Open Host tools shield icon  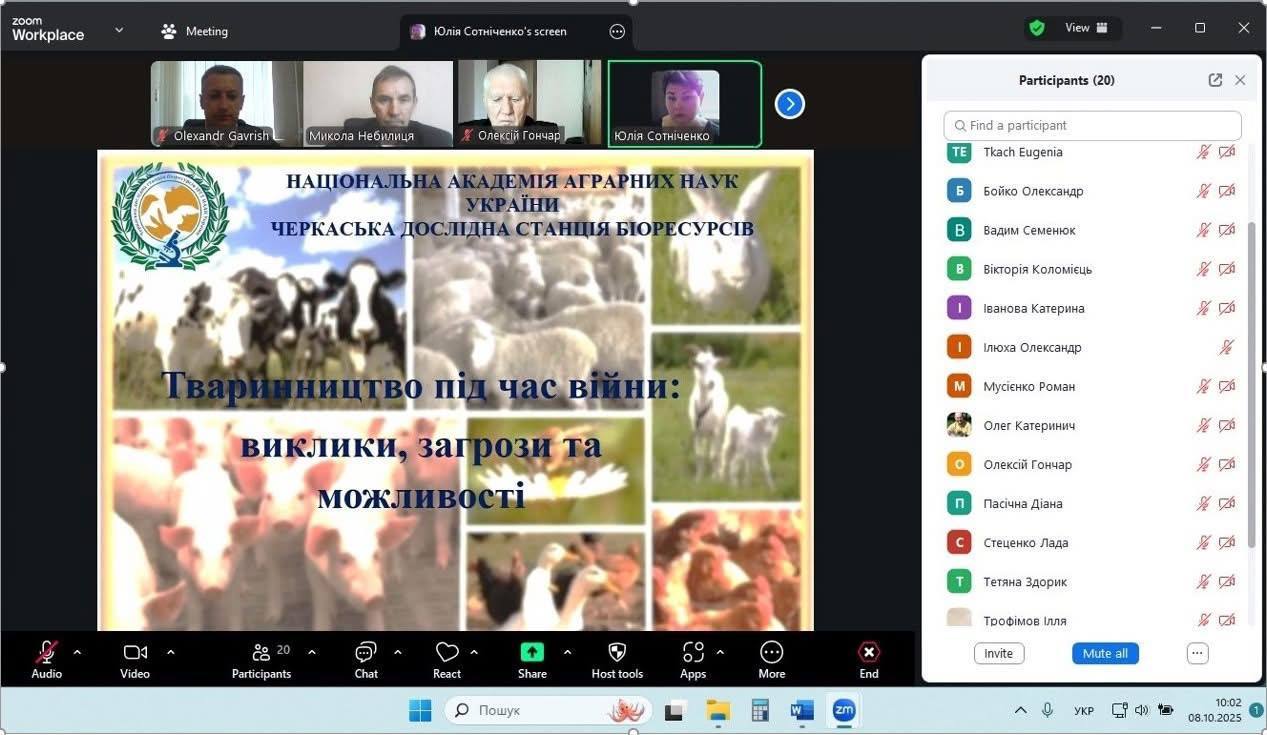point(617,653)
